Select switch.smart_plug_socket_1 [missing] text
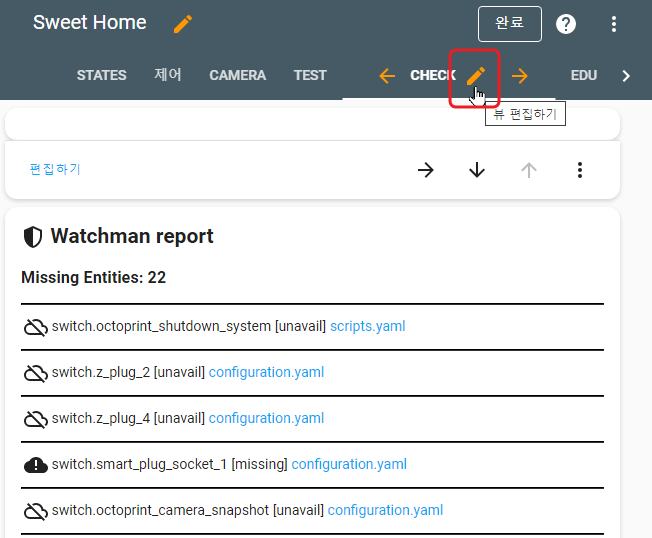The image size is (652, 538). click(x=170, y=464)
